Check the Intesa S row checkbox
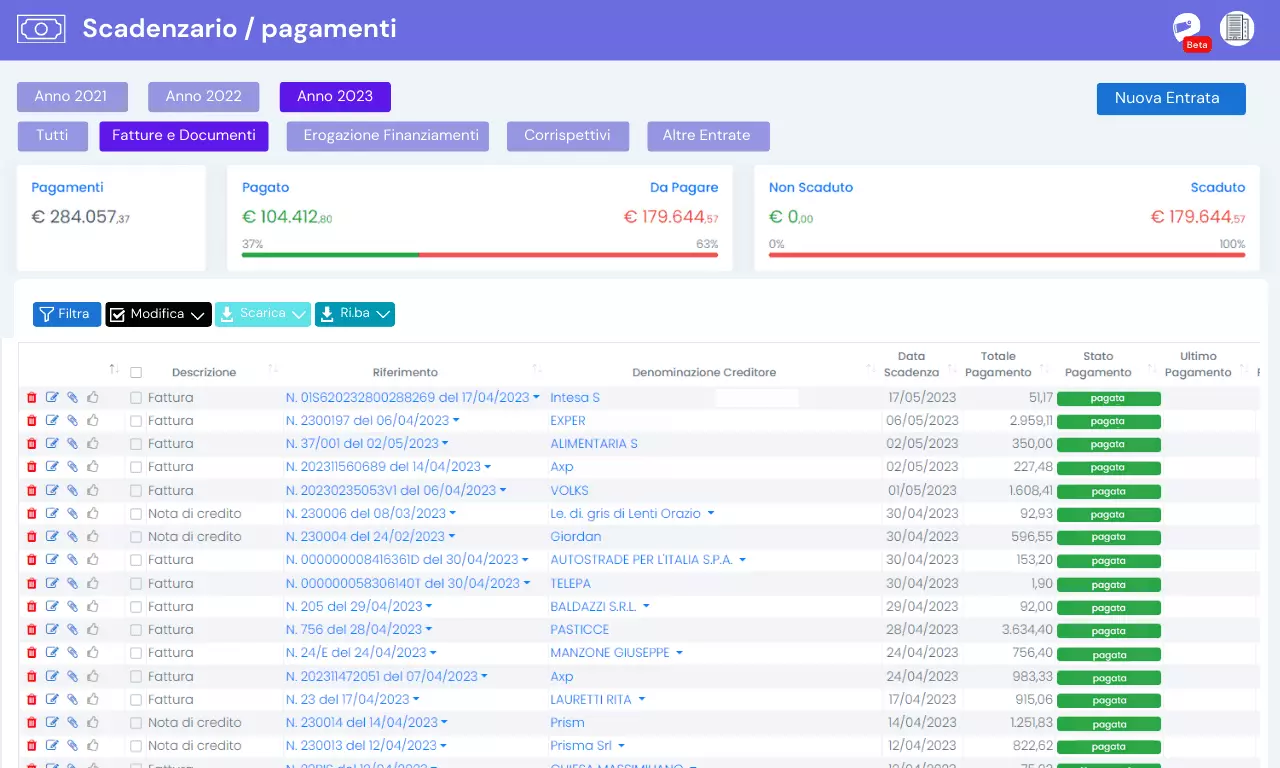Screen dimensions: 1280x768 [x=136, y=398]
